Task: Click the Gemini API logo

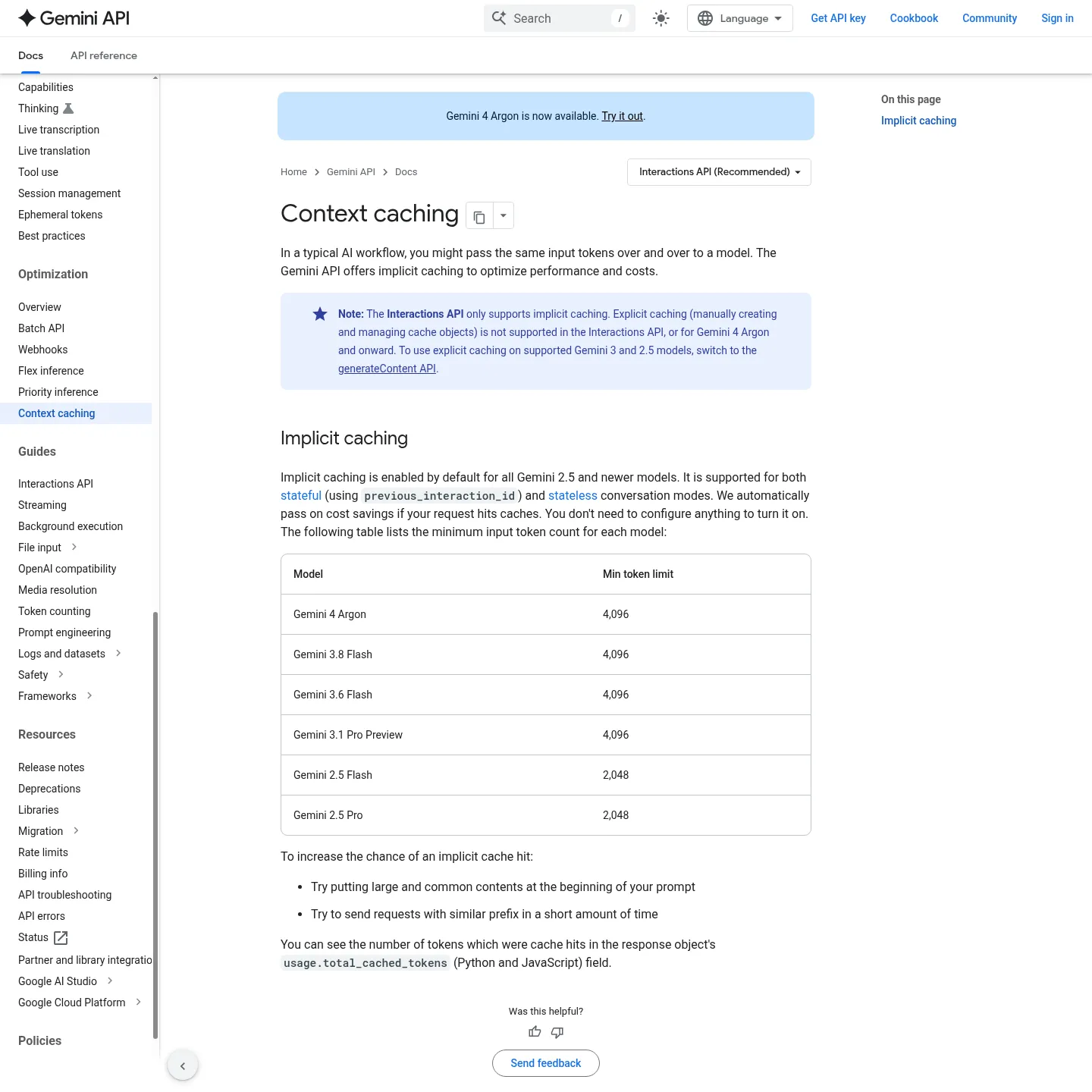Action: (x=74, y=18)
